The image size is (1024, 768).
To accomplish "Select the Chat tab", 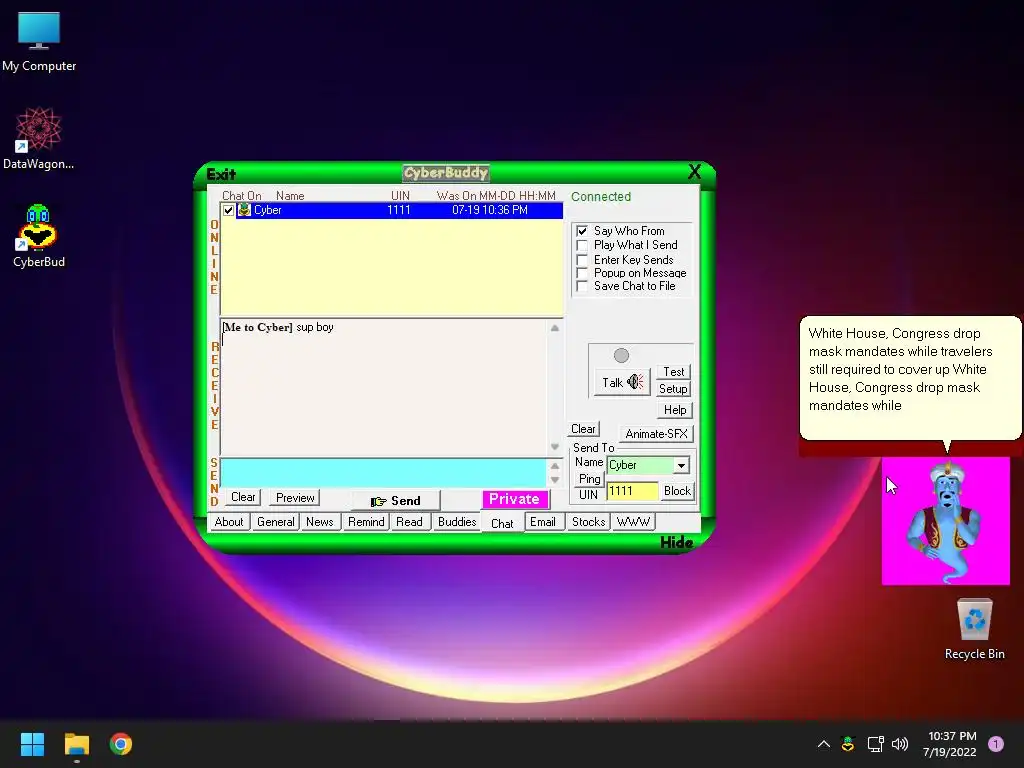I will pyautogui.click(x=502, y=523).
